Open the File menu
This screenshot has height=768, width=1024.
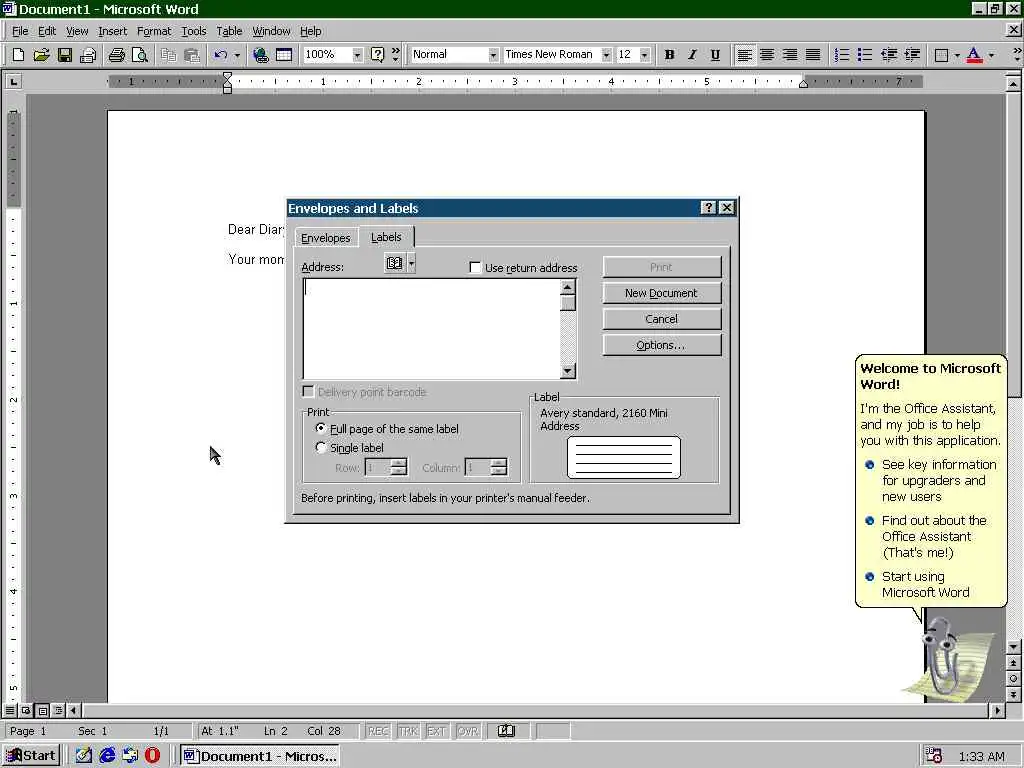click(x=20, y=31)
